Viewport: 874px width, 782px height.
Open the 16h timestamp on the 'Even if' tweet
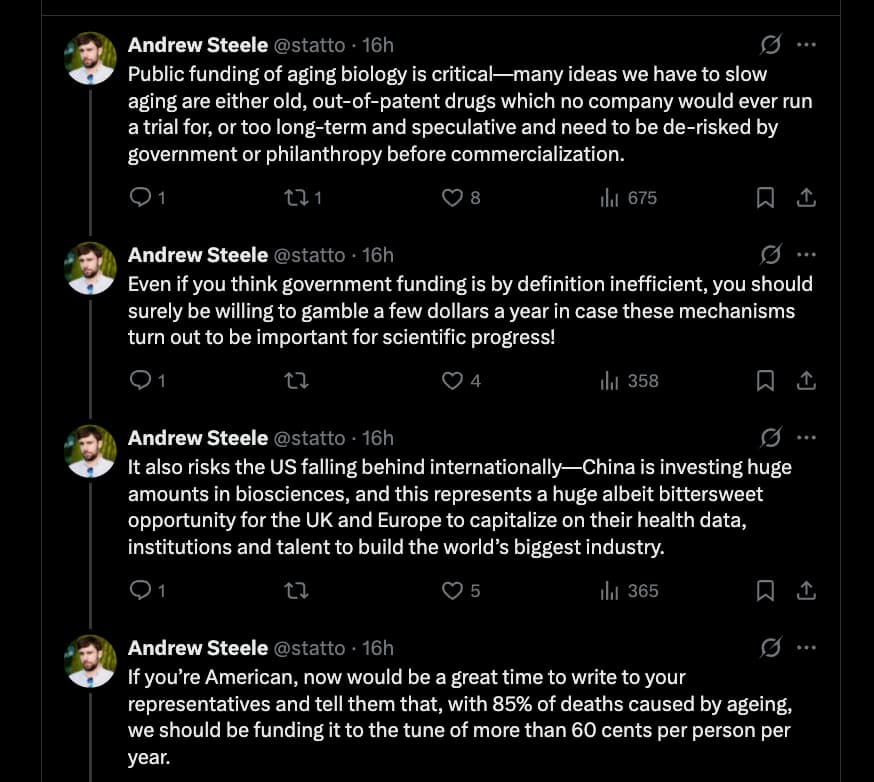click(x=378, y=255)
